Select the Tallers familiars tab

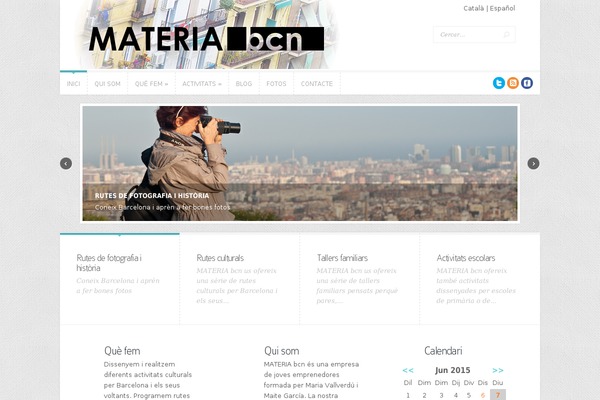coord(360,279)
